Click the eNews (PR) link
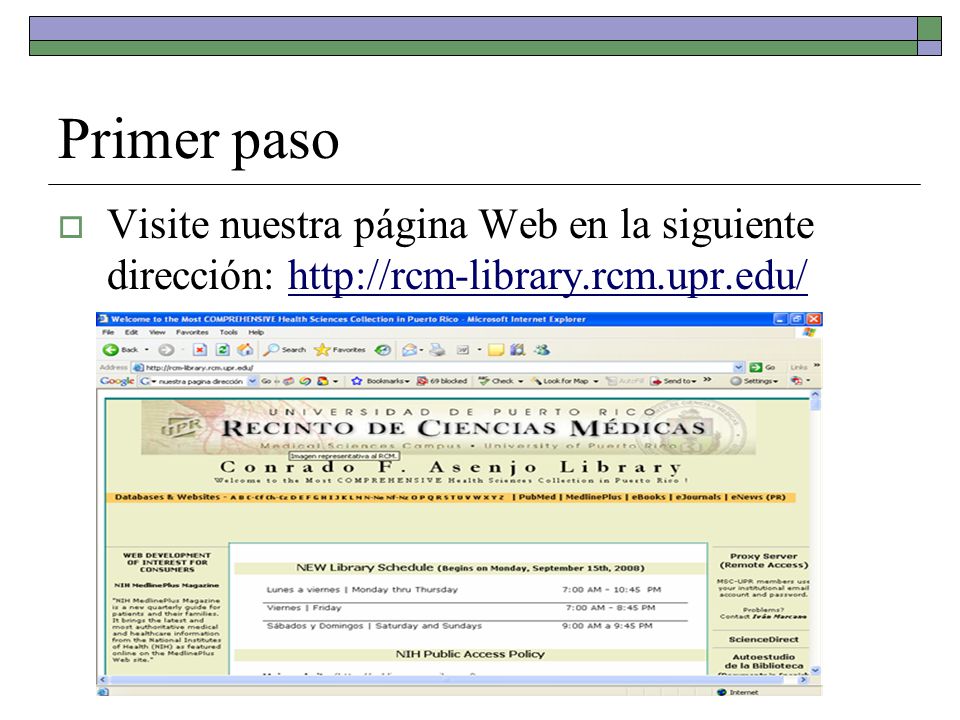 [758, 497]
